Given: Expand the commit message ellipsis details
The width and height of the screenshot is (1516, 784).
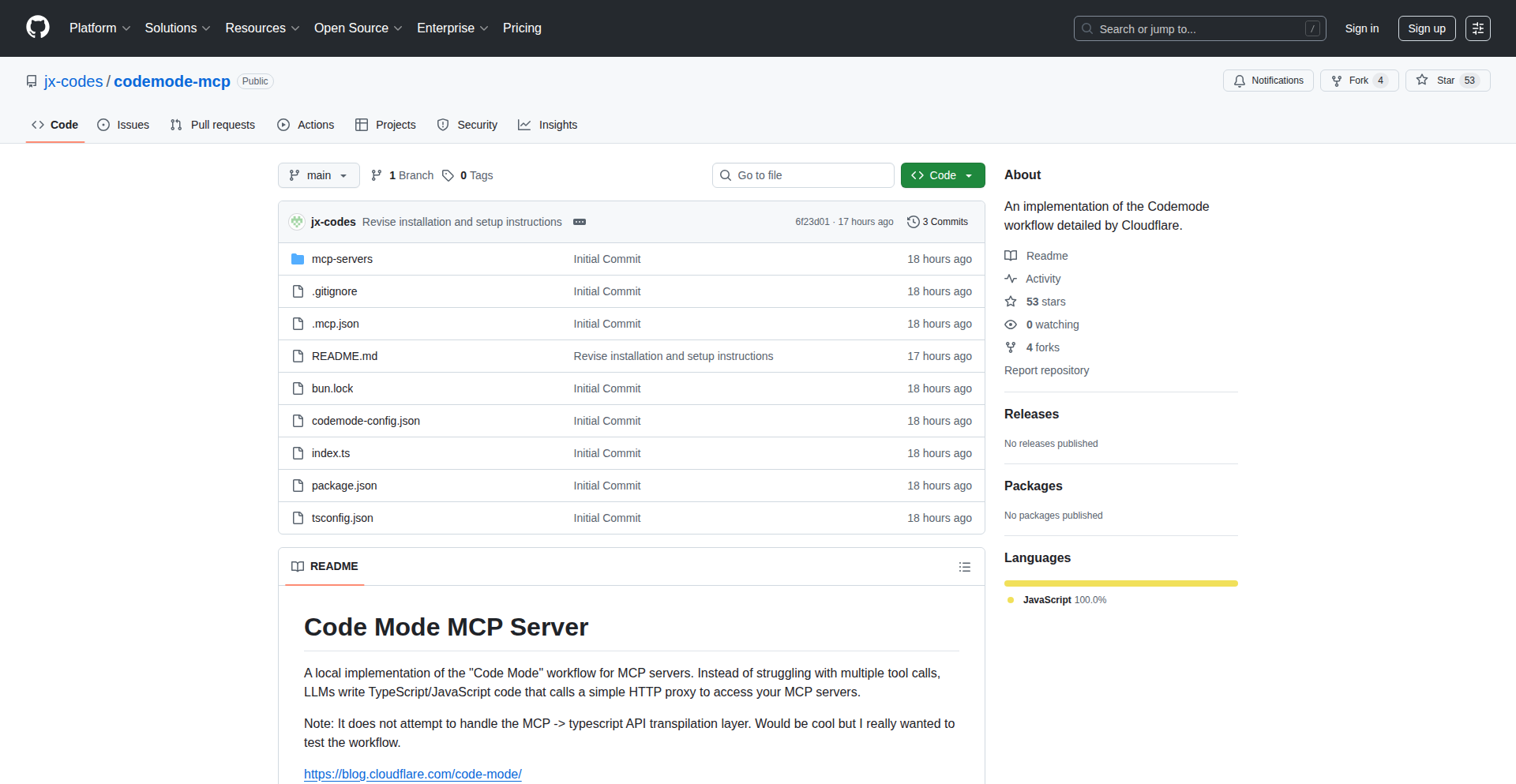Looking at the screenshot, I should pyautogui.click(x=580, y=222).
